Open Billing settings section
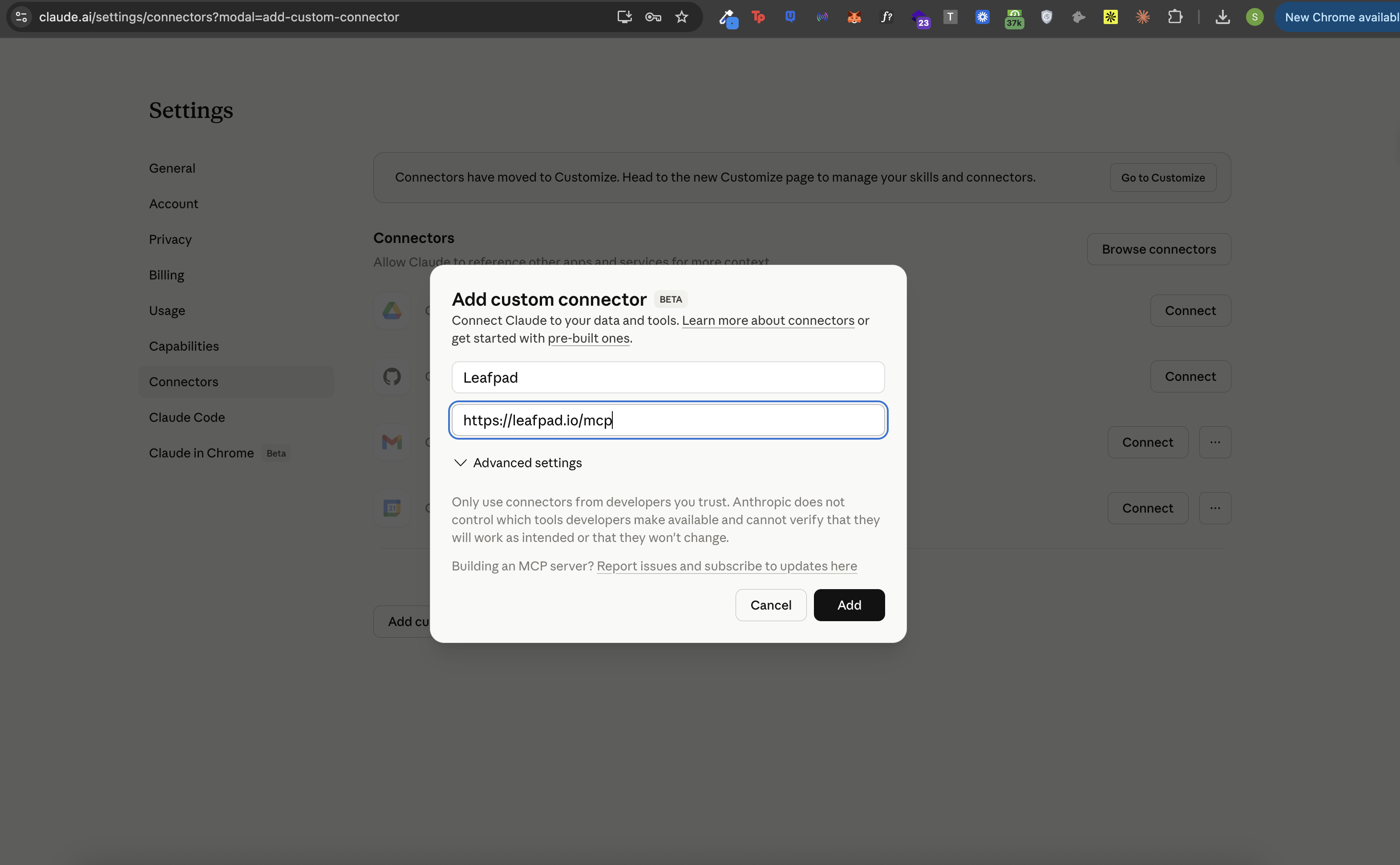The width and height of the screenshot is (1400, 865). tap(166, 275)
